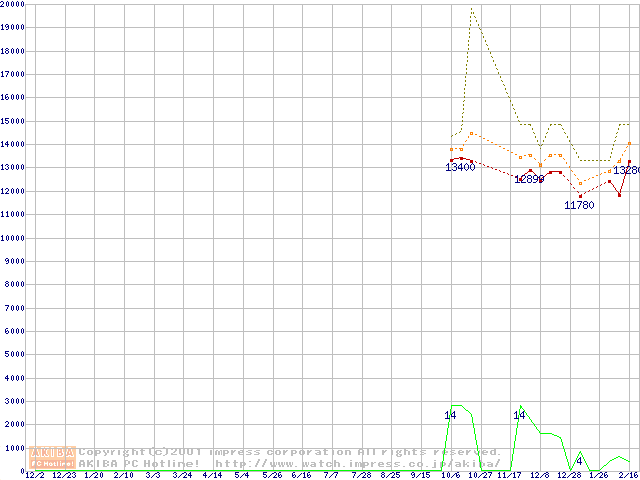Click the 20000 value on y-axis
The image size is (640, 480).
pyautogui.click(x=13, y=4)
